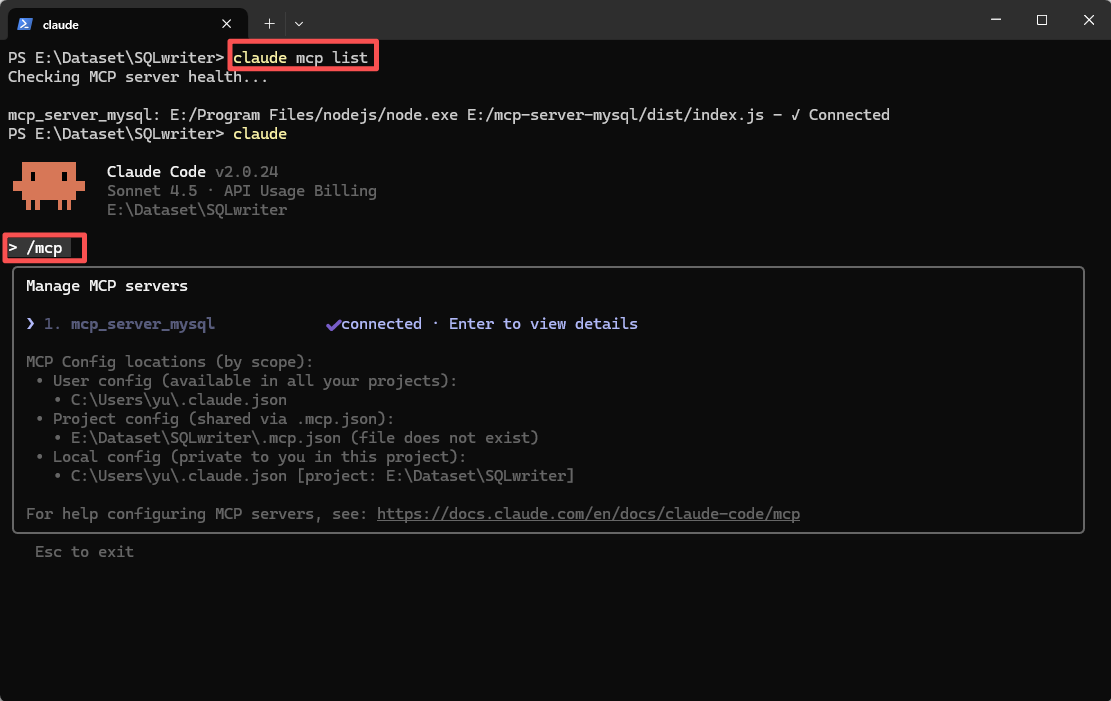Click the PowerShell icon on the claude tab

click(25, 24)
